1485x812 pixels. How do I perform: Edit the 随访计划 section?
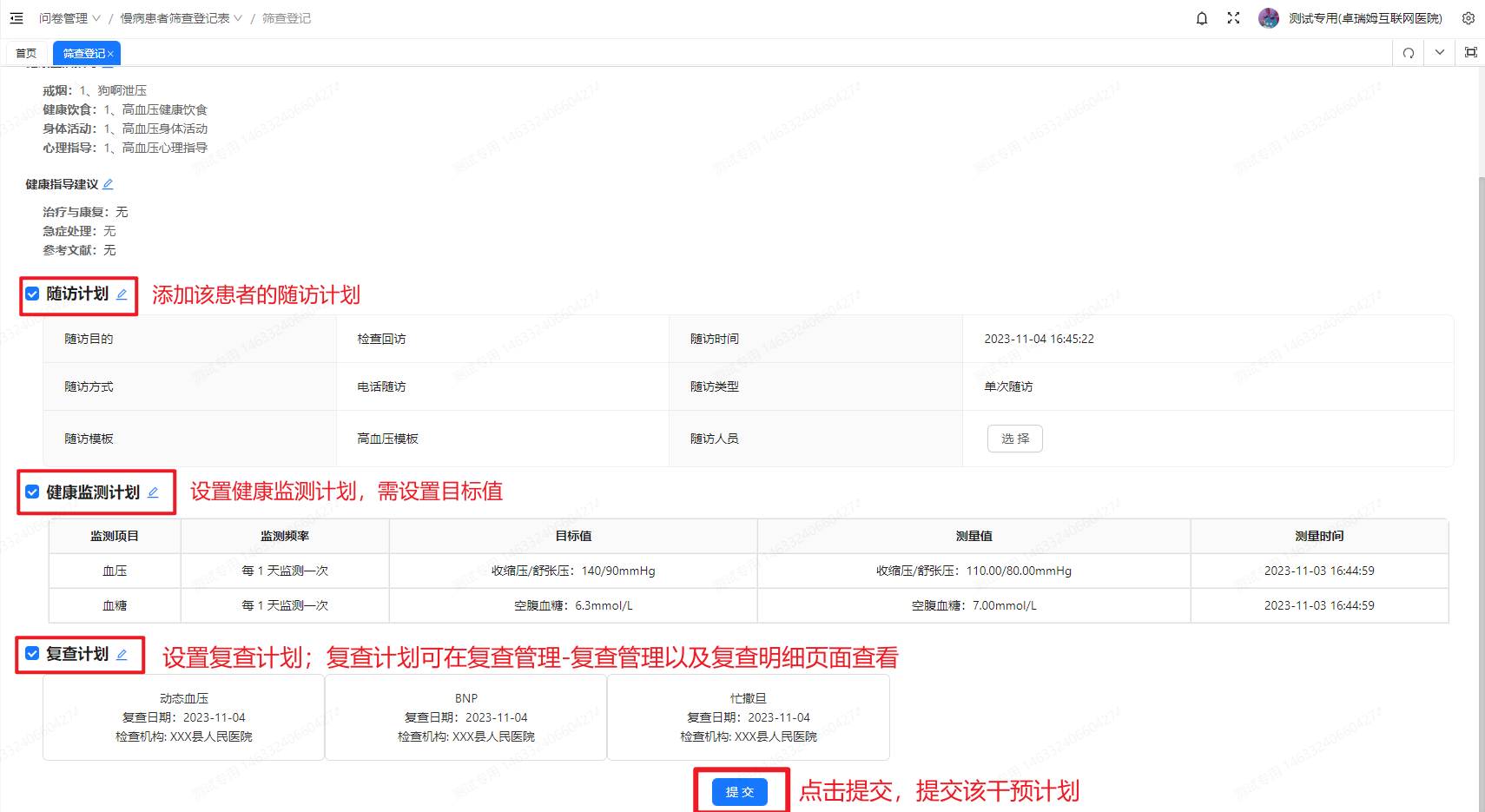pyautogui.click(x=122, y=294)
